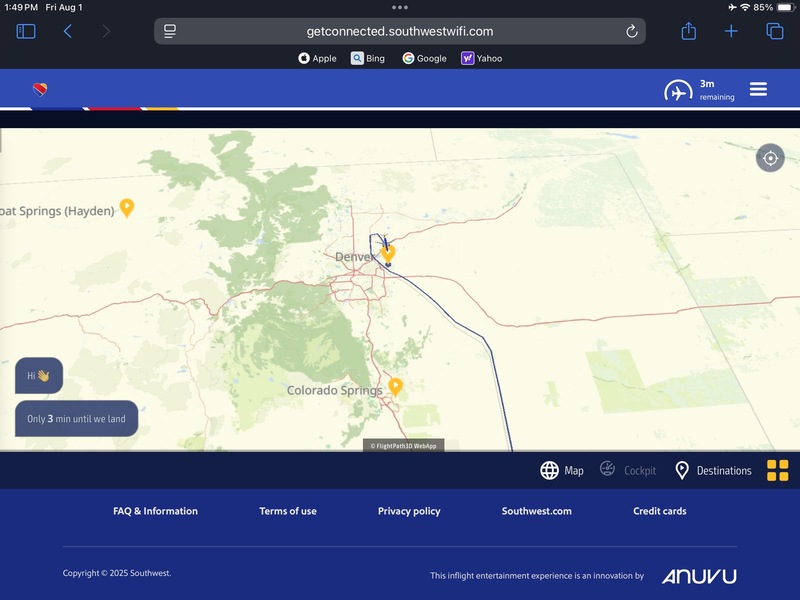800x600 pixels.
Task: Switch to the Map view
Action: pos(562,470)
